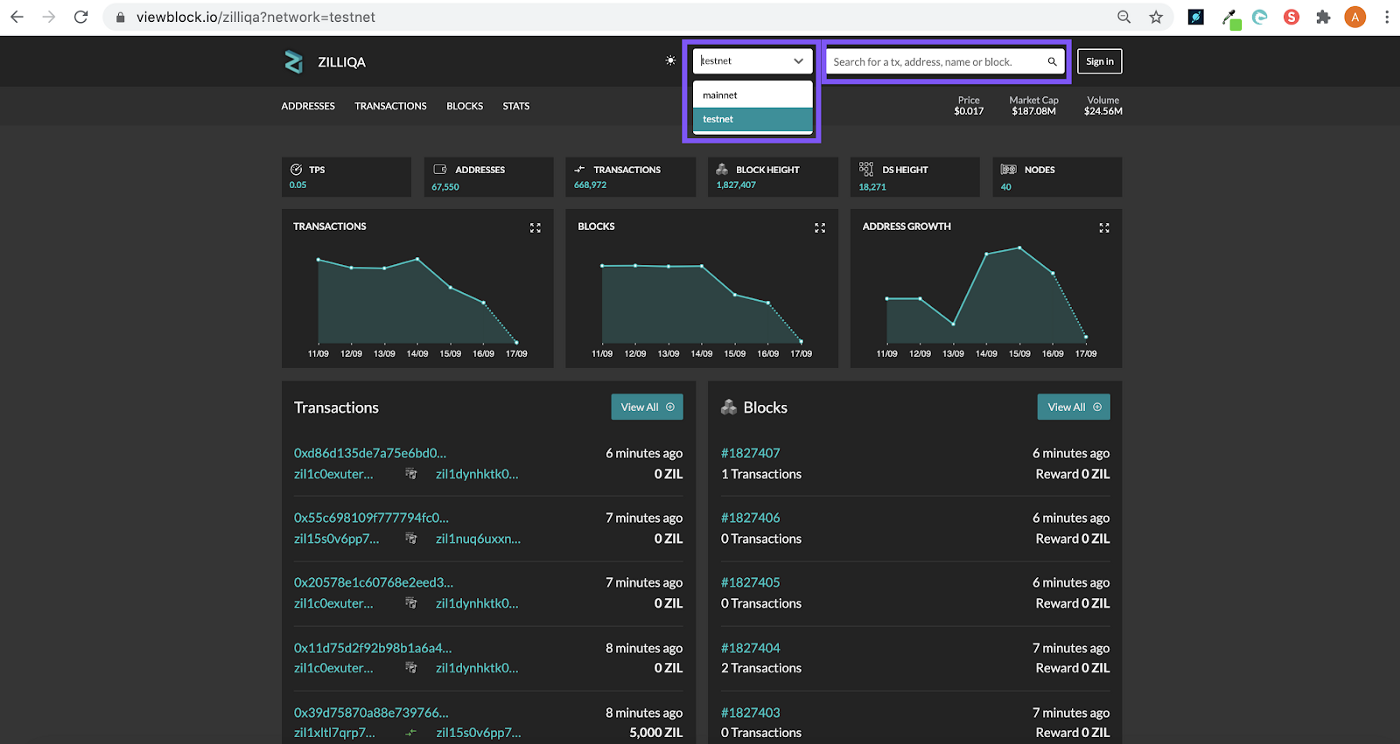Open transaction 0x11d75d2f92b98b1a6a4...
This screenshot has height=744, width=1400.
372,648
